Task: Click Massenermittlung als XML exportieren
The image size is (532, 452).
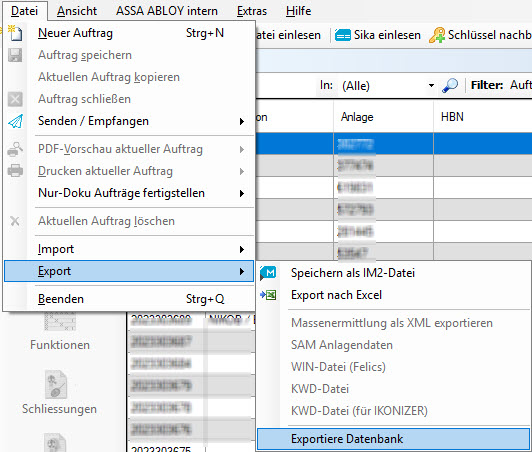Action: (393, 323)
